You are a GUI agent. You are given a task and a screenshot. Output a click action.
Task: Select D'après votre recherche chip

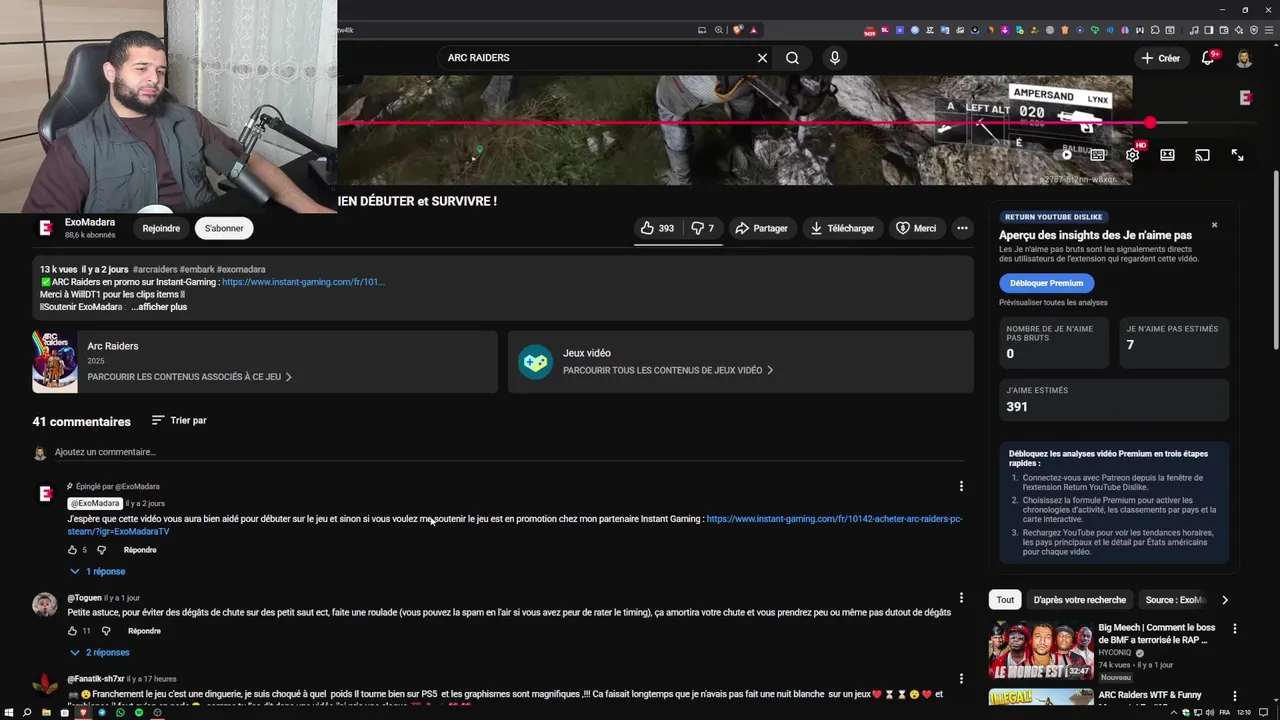tap(1079, 600)
